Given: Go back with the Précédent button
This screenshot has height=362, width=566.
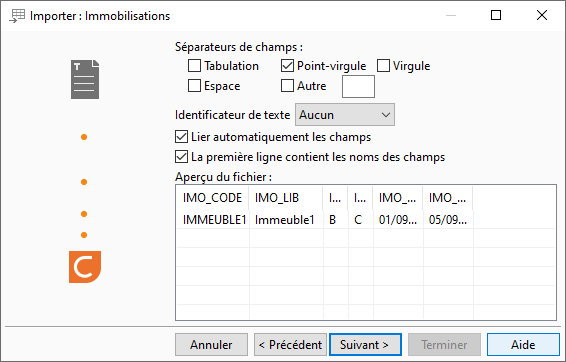Looking at the screenshot, I should (x=291, y=345).
